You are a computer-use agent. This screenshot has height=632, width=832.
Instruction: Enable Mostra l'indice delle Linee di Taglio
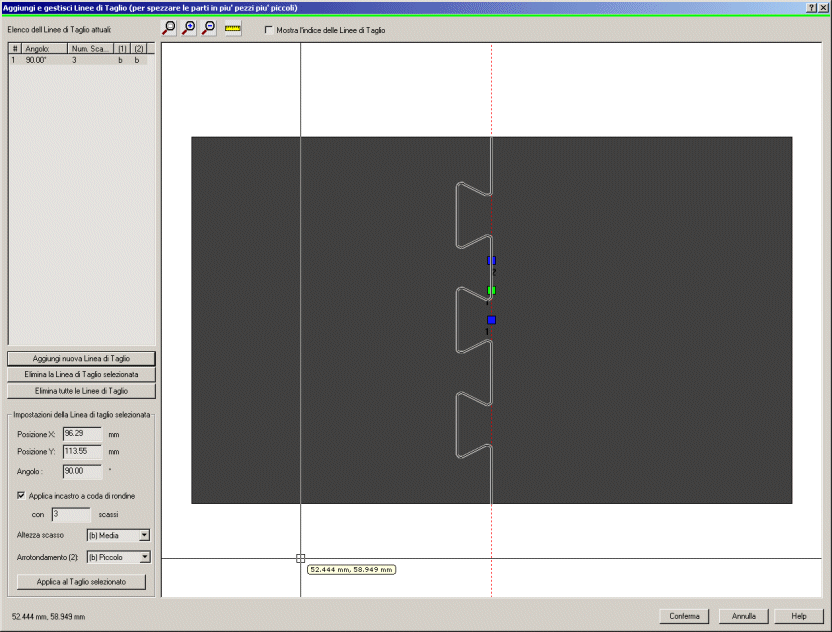coord(269,30)
